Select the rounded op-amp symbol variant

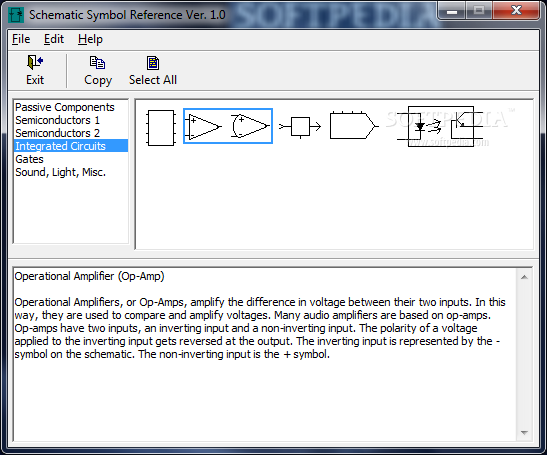[250, 126]
